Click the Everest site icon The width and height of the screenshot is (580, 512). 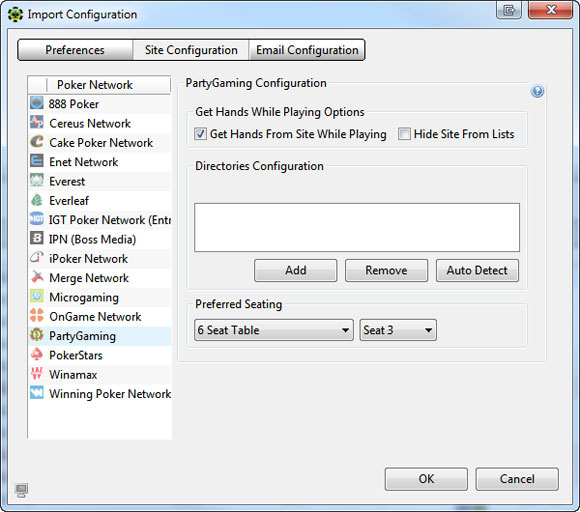(x=37, y=180)
